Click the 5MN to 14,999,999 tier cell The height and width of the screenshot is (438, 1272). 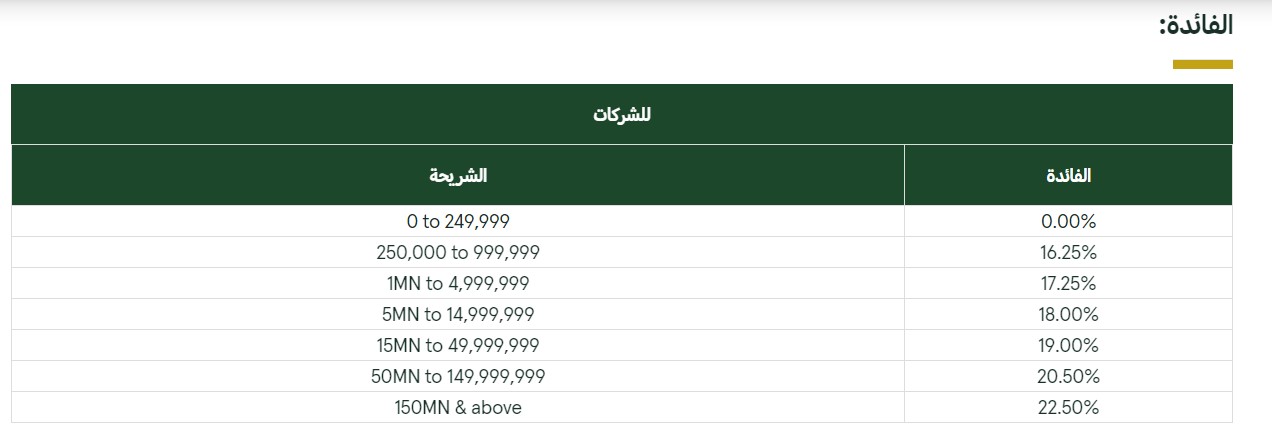pos(458,314)
